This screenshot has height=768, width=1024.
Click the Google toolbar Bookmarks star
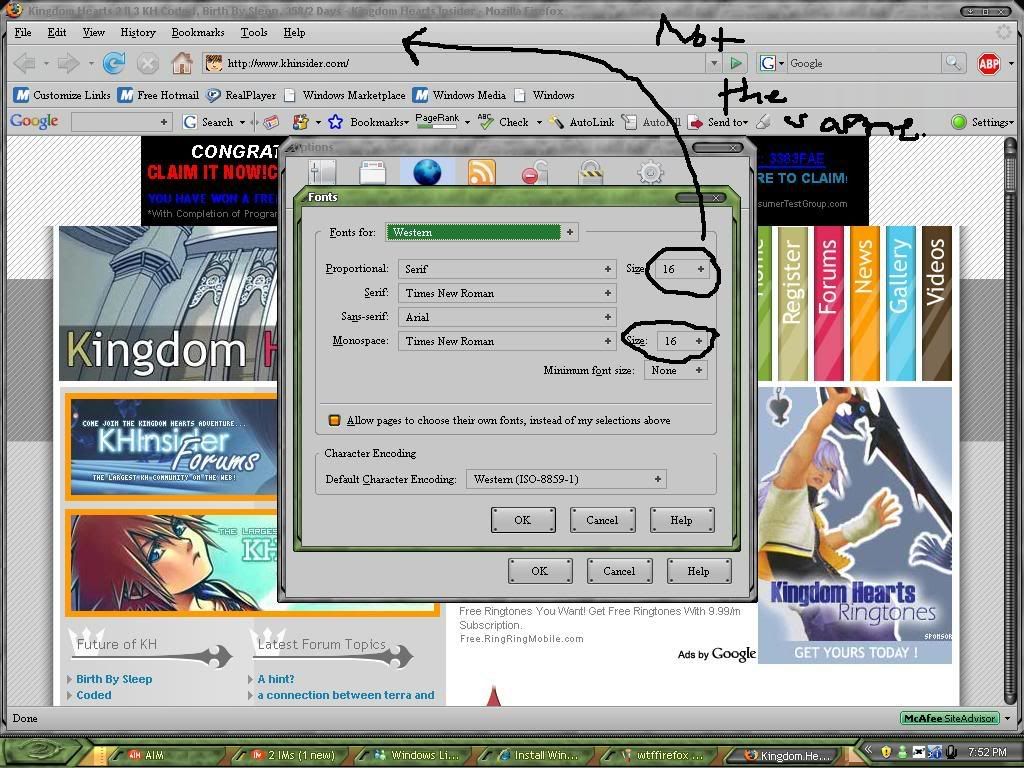coord(335,122)
